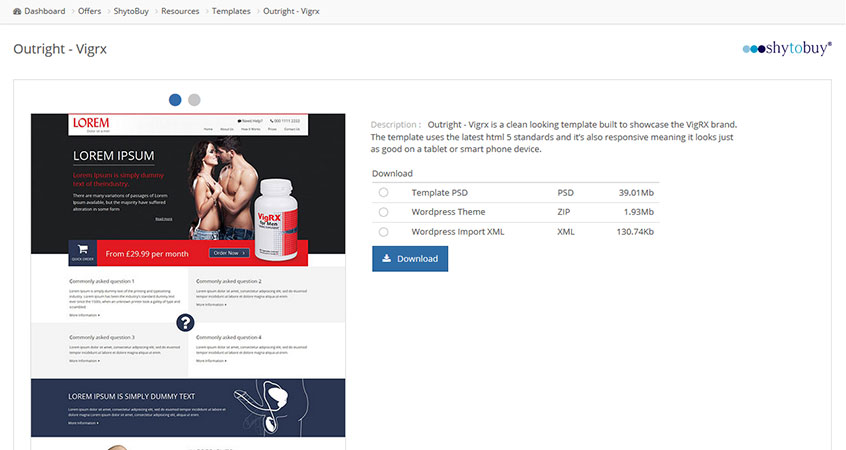
Task: Click the shopping cart Quick Order icon
Action: click(83, 253)
